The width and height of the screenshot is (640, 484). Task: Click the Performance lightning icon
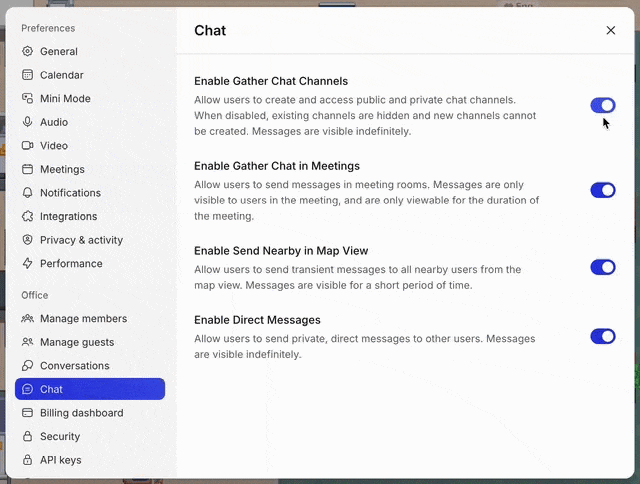click(x=27, y=264)
